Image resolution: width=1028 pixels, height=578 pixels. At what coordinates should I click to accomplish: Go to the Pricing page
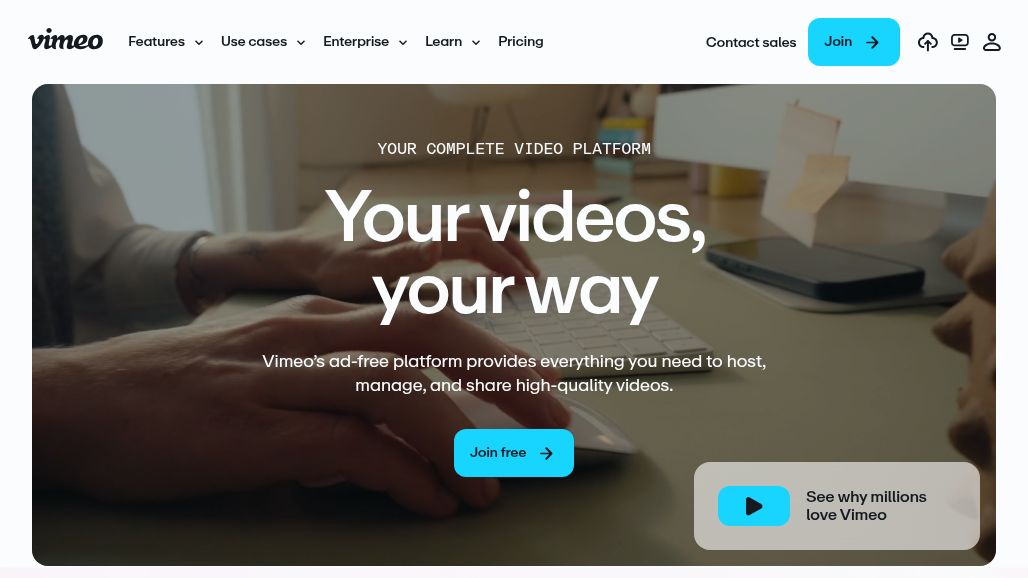[x=521, y=41]
